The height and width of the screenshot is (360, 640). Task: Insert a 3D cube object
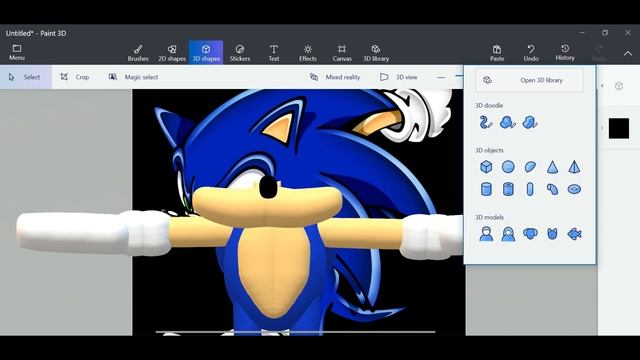[486, 167]
